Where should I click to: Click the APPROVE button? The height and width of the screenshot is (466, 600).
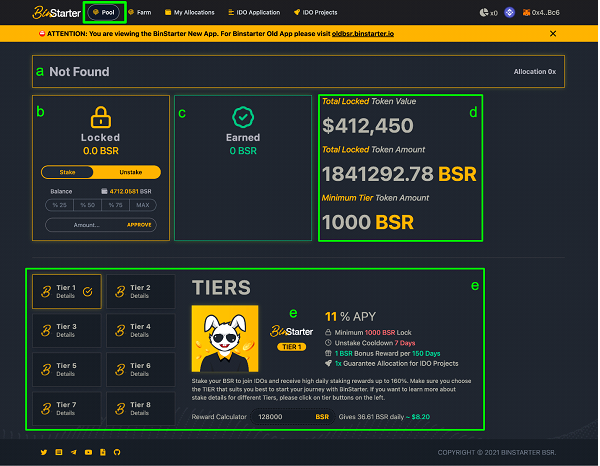pyautogui.click(x=139, y=225)
